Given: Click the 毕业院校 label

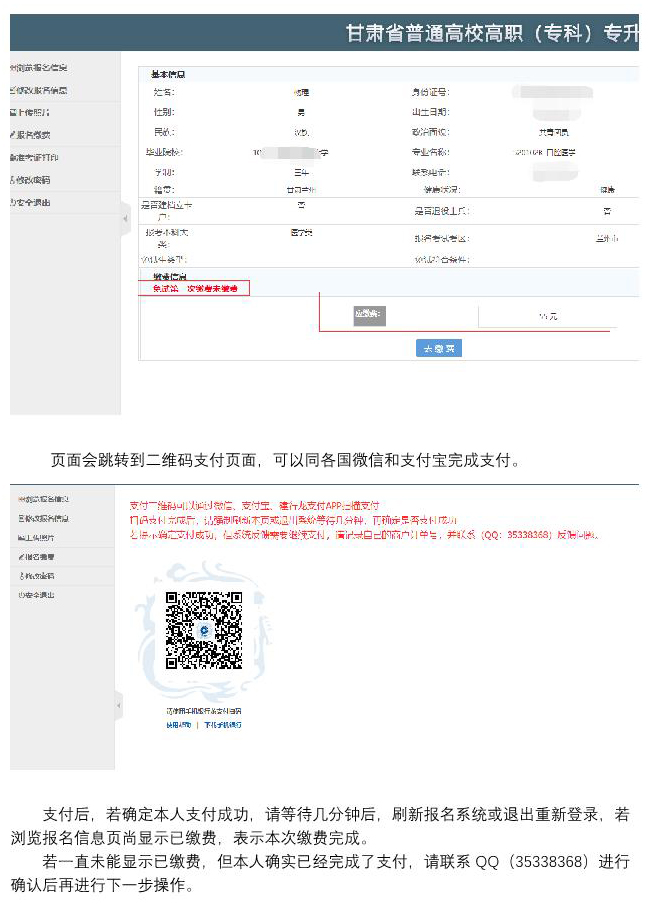Looking at the screenshot, I should [x=165, y=152].
